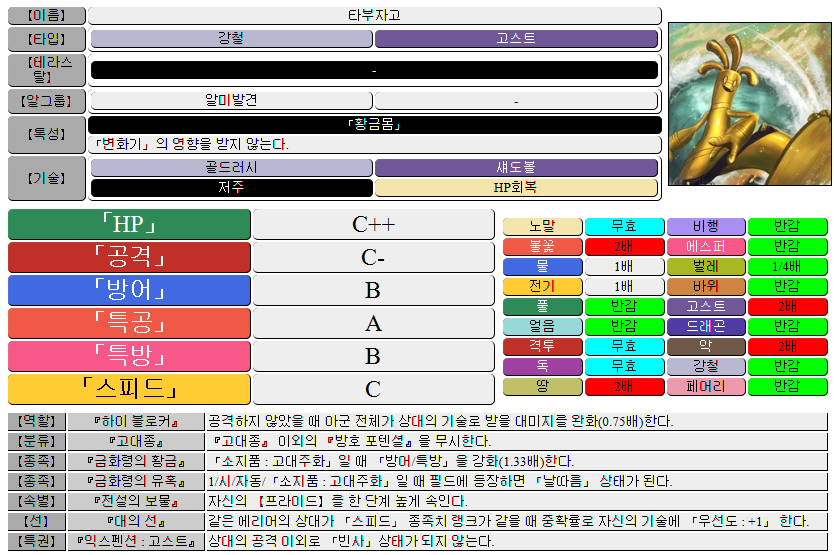Click the 「황금몸」 ability bar
The height and width of the screenshot is (555, 834).
point(374,125)
